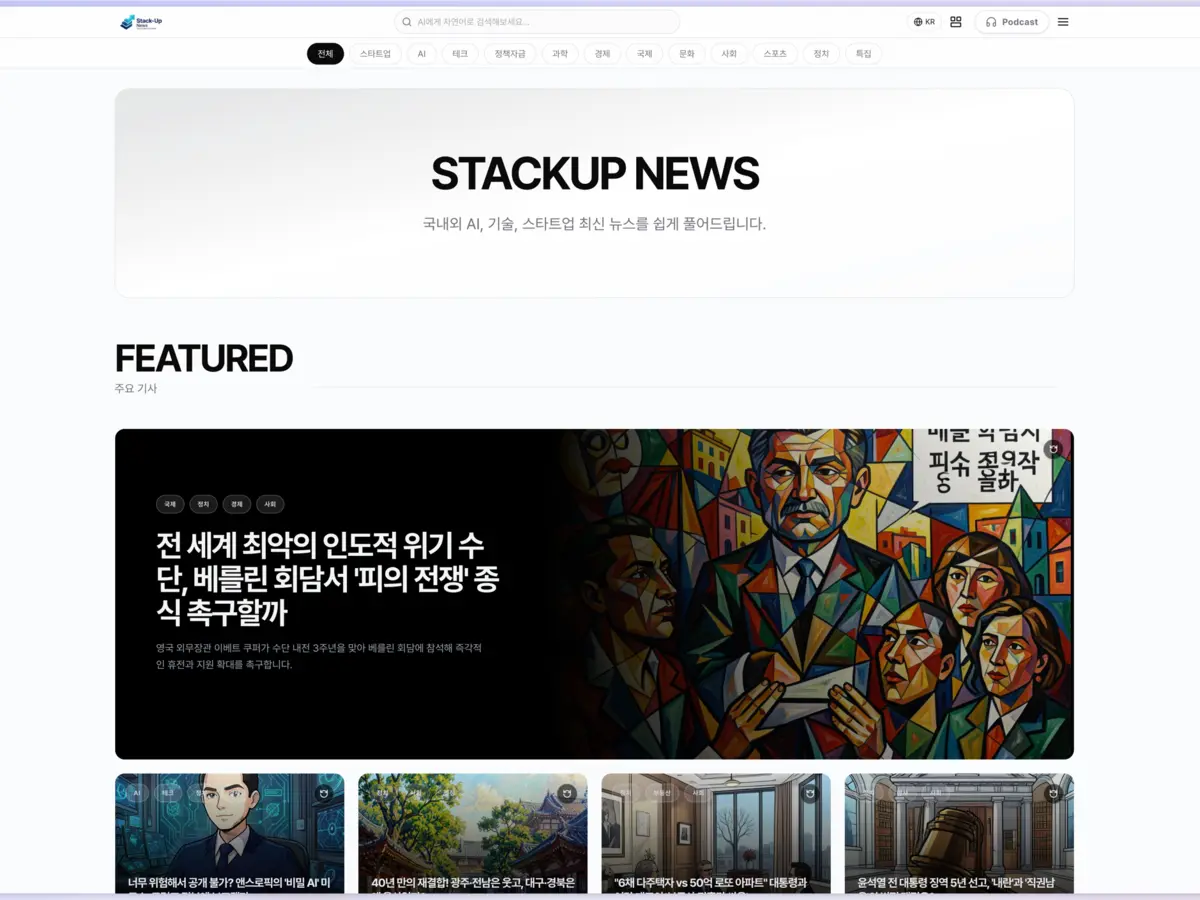Open the KR language selector
Viewport: 1200px width, 900px height.
pos(924,22)
